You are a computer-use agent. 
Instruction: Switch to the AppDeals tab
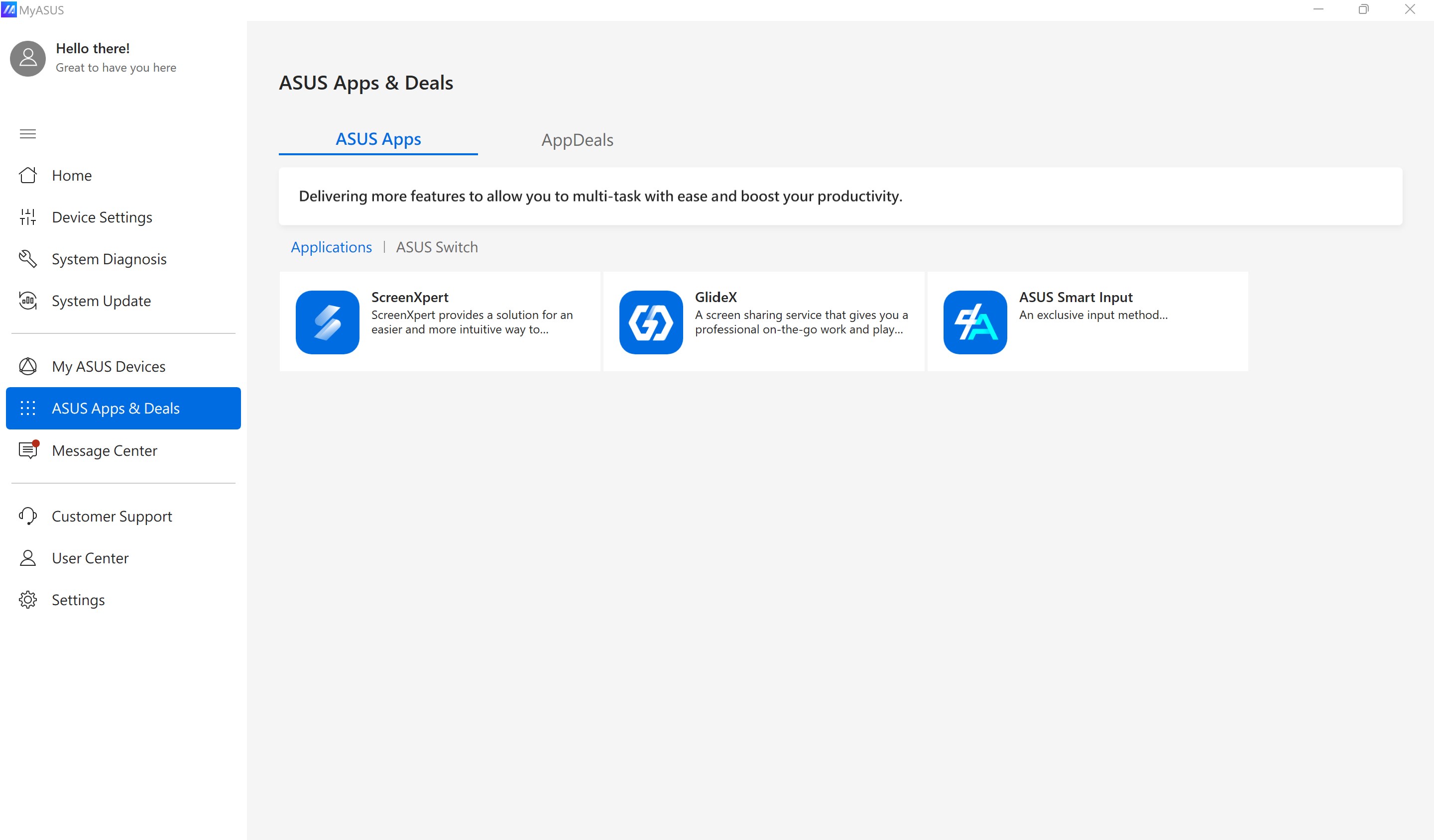coord(577,140)
